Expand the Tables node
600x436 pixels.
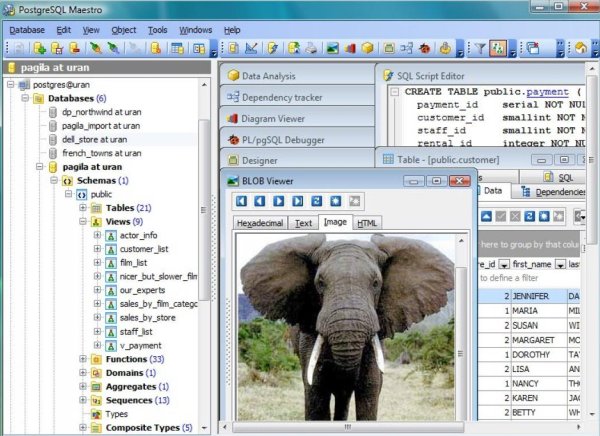pos(83,207)
